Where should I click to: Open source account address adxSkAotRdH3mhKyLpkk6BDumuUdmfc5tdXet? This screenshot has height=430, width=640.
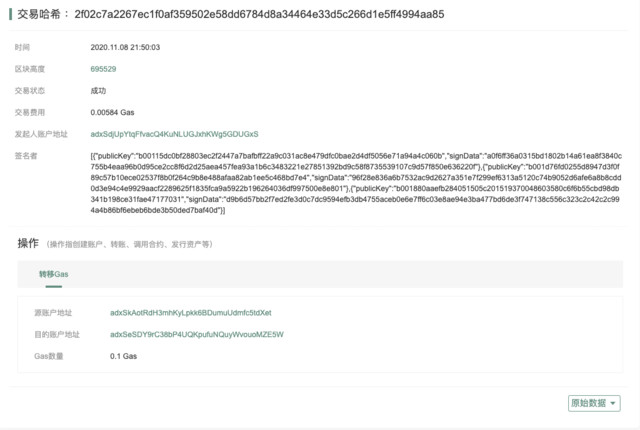(x=191, y=313)
